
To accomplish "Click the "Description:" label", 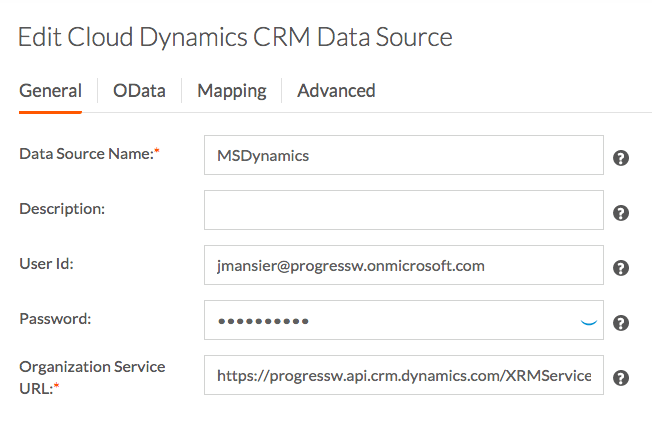I will click(62, 208).
